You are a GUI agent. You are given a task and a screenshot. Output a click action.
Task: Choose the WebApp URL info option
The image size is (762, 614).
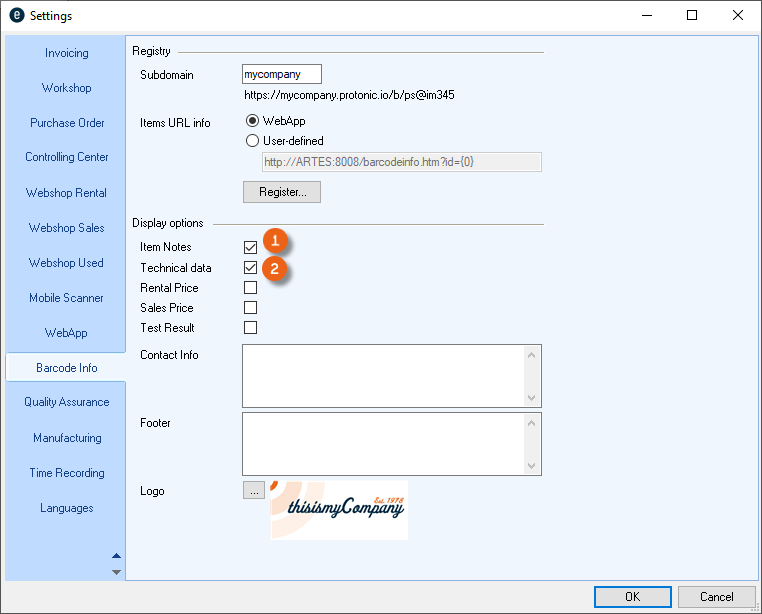click(252, 121)
